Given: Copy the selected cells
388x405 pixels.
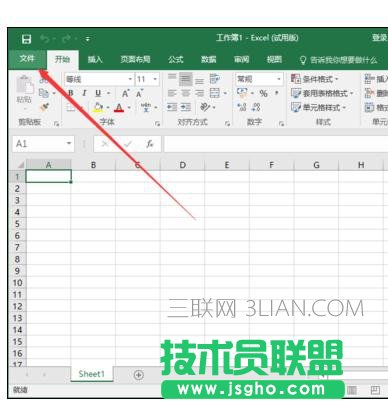Looking at the screenshot, I should point(44,93).
